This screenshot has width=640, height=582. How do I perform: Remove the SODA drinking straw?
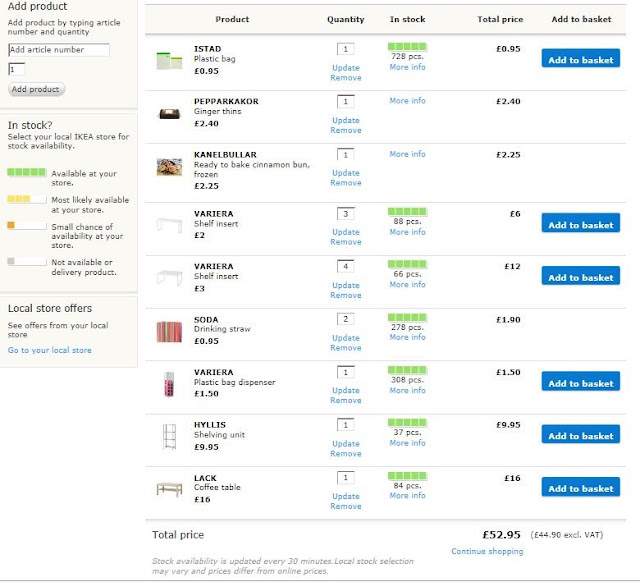[346, 348]
